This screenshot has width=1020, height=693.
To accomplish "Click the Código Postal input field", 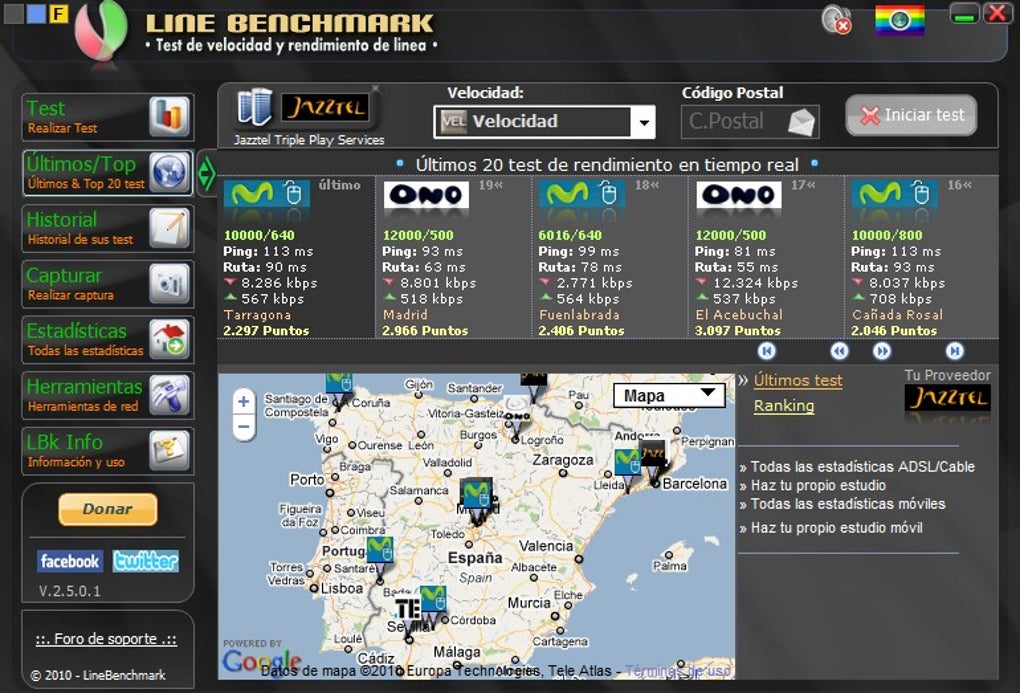I will [750, 122].
